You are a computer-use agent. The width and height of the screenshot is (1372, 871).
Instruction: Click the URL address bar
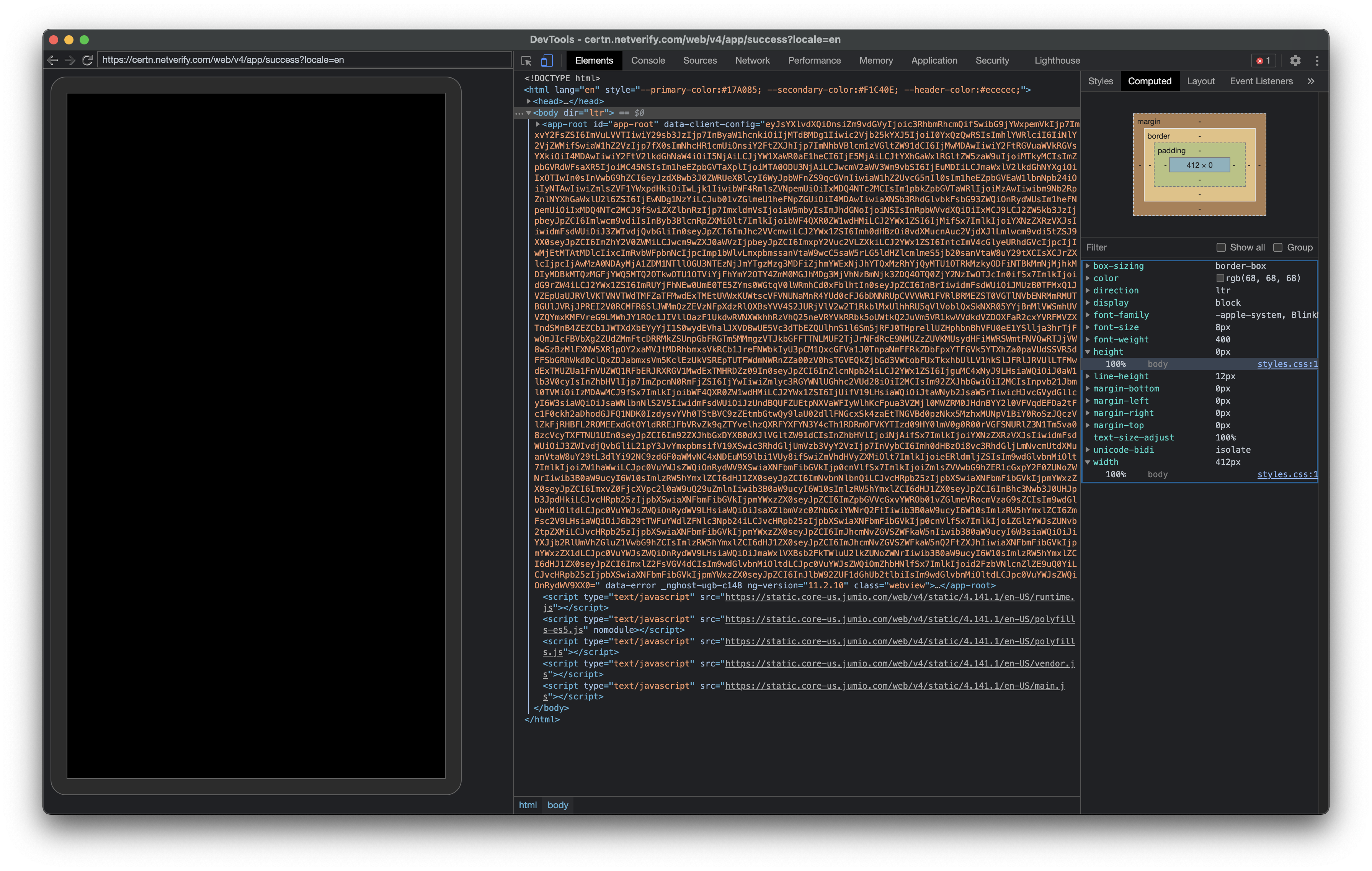pyautogui.click(x=305, y=60)
